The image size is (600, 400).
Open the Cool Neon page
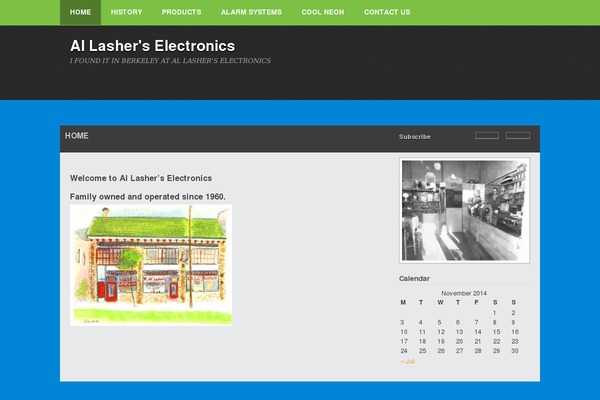tap(323, 12)
